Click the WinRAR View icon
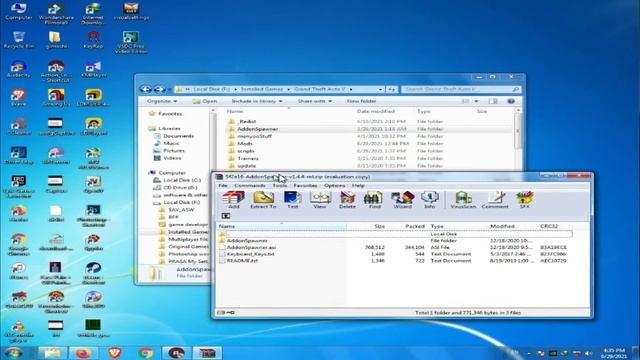This screenshot has height=360, width=640. click(320, 200)
